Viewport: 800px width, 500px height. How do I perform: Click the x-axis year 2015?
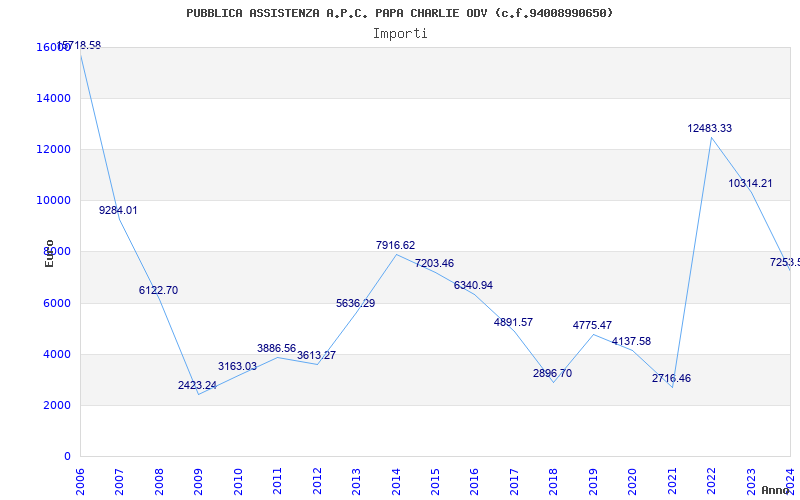pos(435,482)
